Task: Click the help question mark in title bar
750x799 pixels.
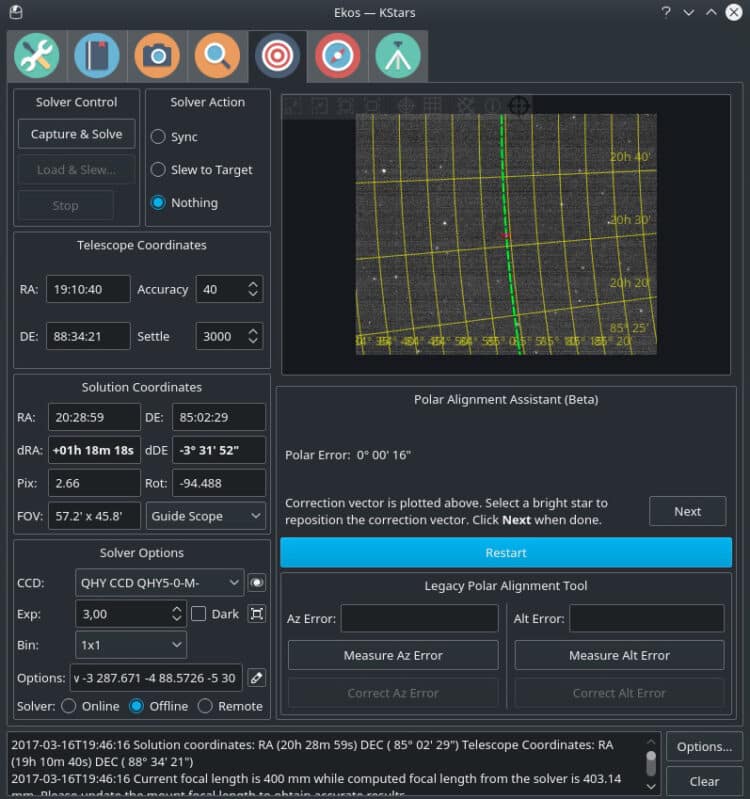Action: coord(666,12)
